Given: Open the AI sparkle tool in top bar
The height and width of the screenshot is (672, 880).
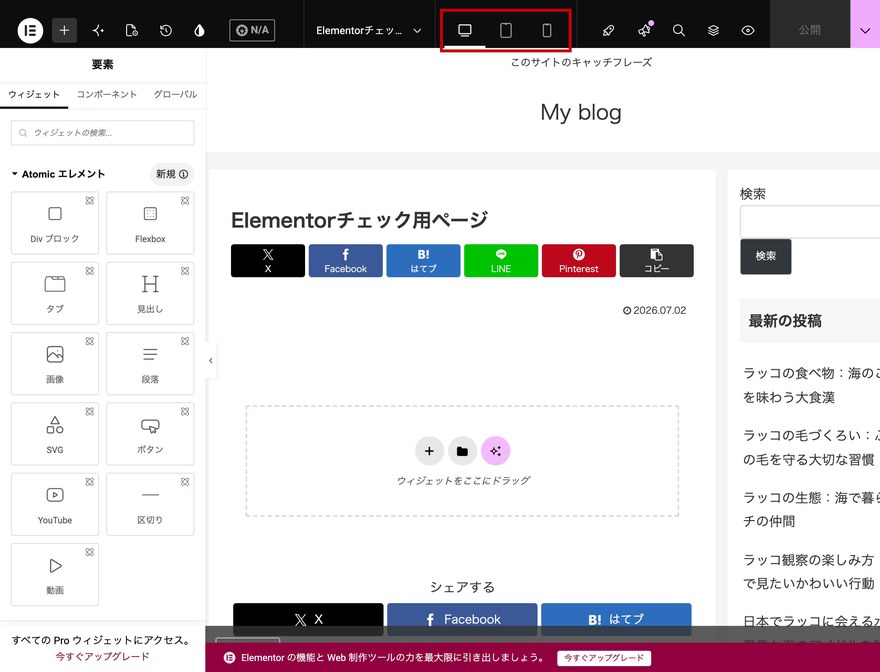Looking at the screenshot, I should point(98,30).
